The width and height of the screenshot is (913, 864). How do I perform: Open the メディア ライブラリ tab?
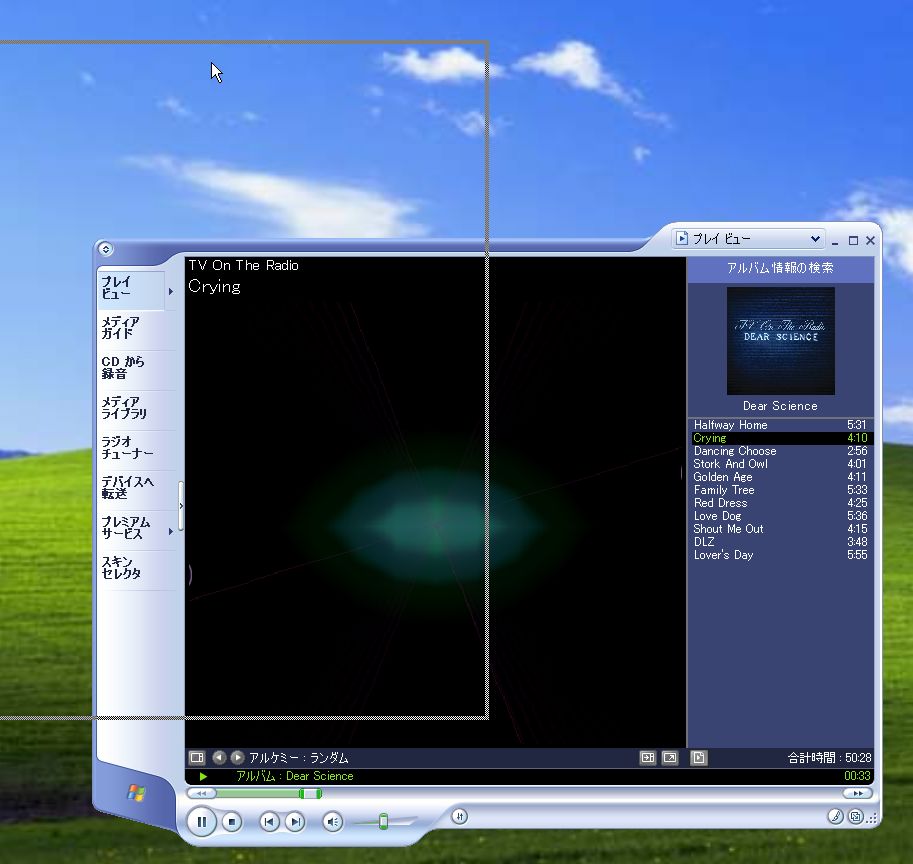136,408
